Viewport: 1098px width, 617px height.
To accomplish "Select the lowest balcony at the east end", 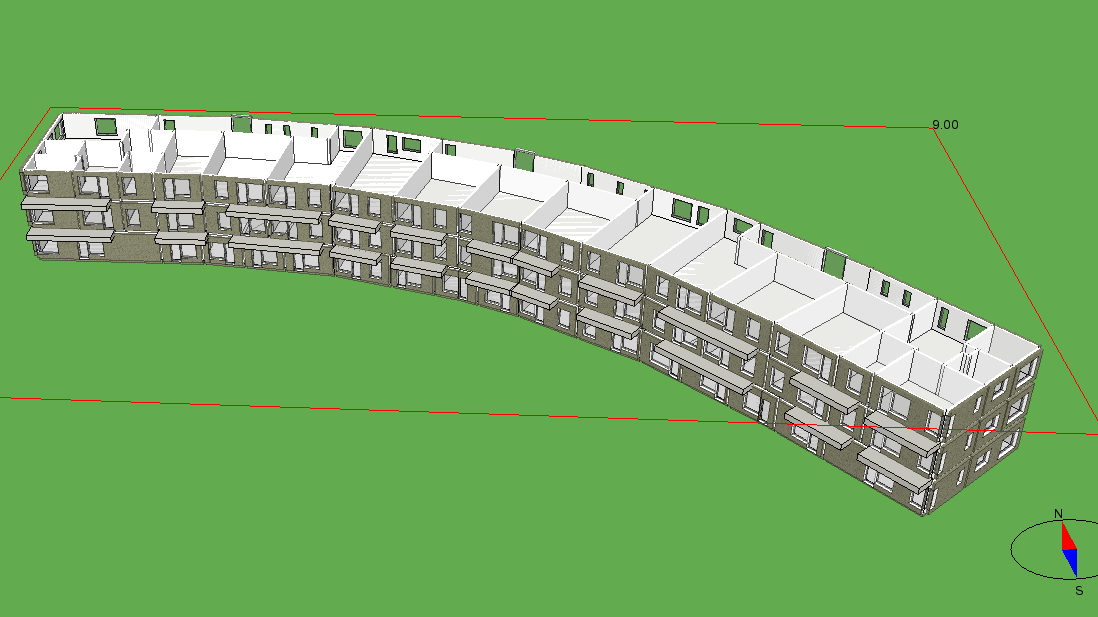I will point(890,469).
